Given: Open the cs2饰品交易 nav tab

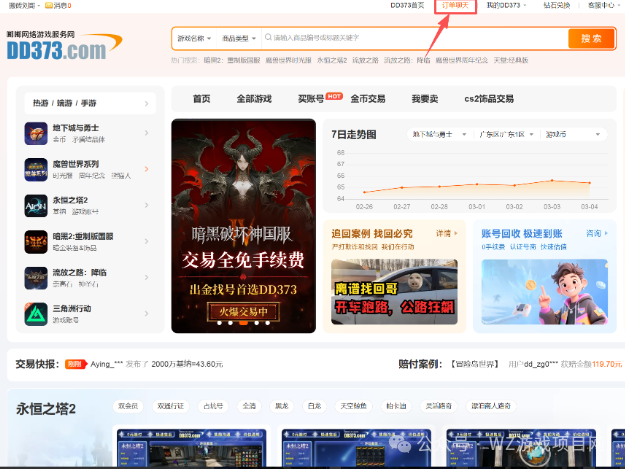Looking at the screenshot, I should (x=489, y=99).
